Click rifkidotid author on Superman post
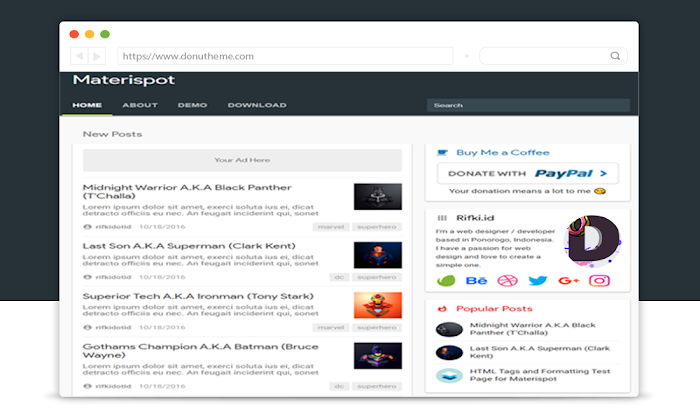The image size is (700, 420). (113, 277)
